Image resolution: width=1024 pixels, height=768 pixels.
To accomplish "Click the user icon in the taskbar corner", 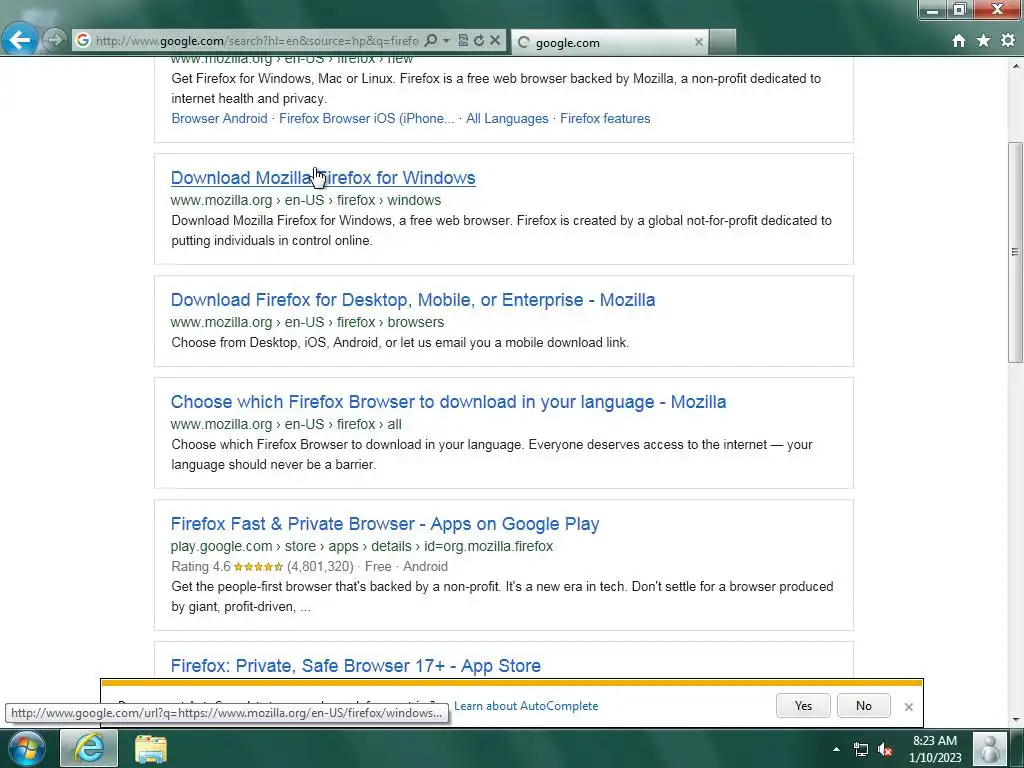I will click(x=989, y=748).
